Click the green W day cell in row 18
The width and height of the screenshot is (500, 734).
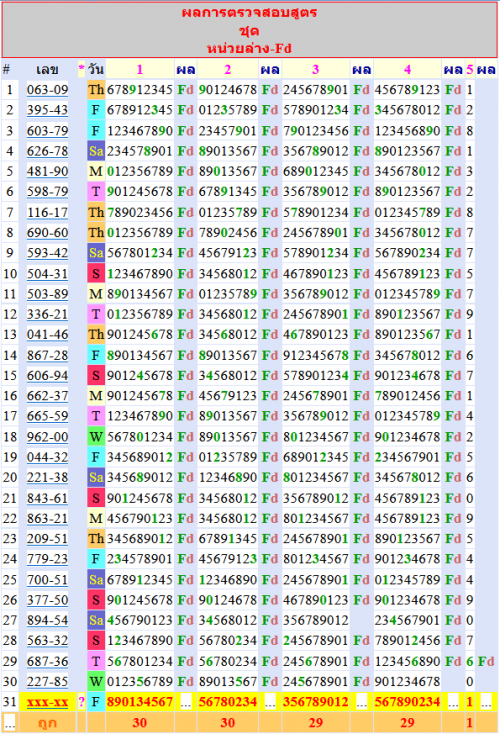[x=96, y=437]
